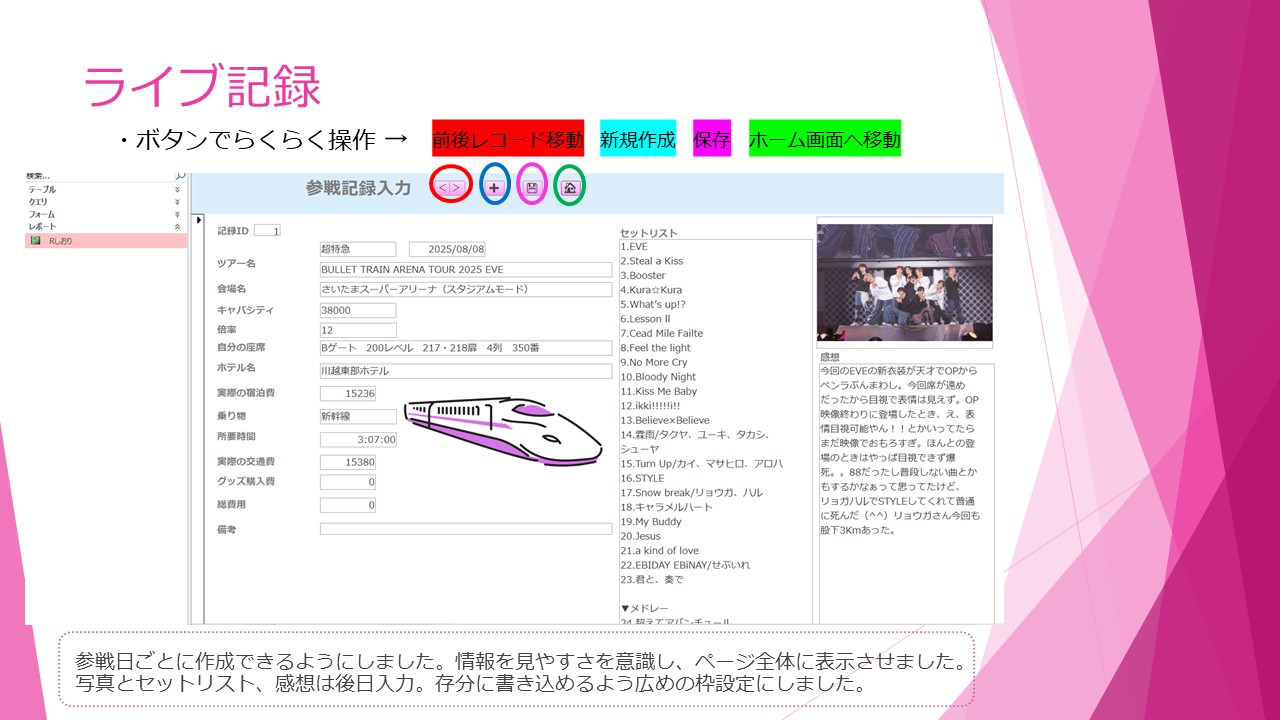Select the 2025/08/08 date field
The height and width of the screenshot is (720, 1280).
point(448,249)
